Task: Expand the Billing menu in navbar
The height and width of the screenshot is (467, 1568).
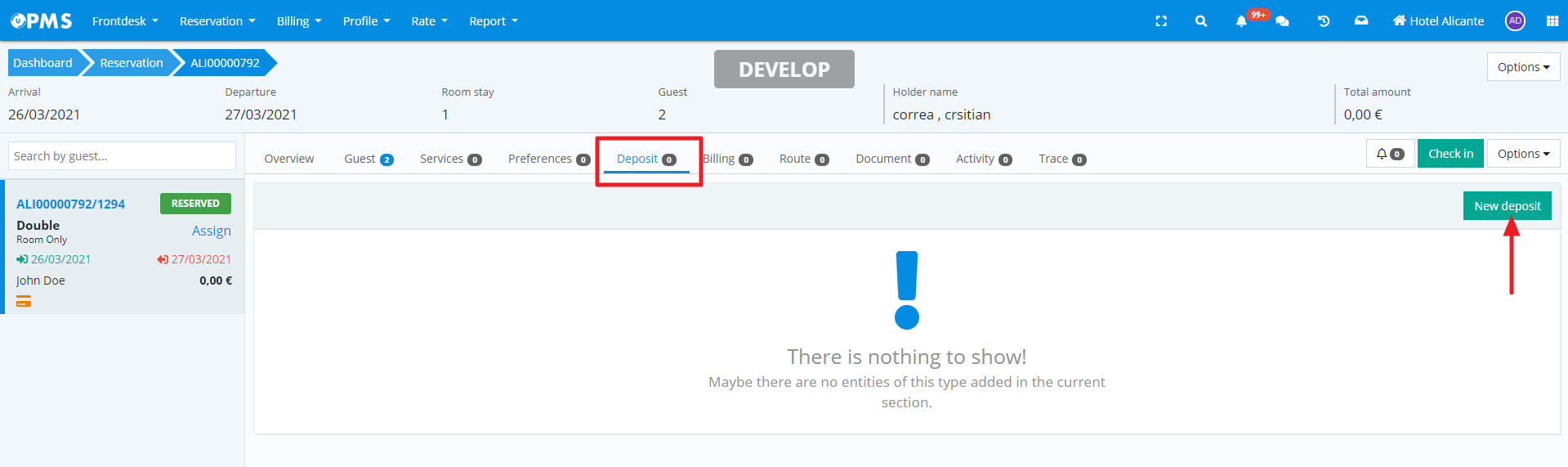Action: (x=298, y=21)
